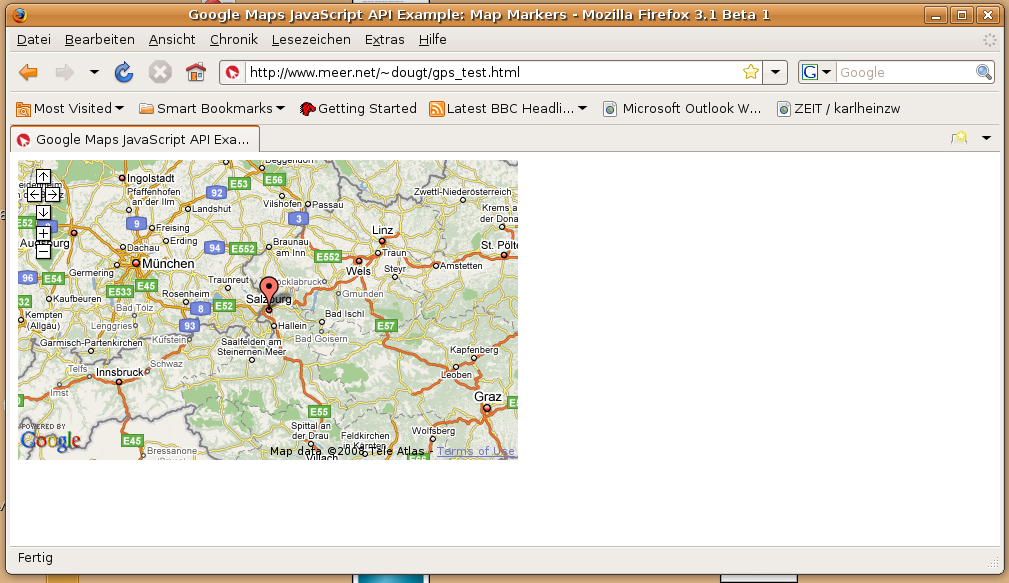The height and width of the screenshot is (583, 1009).
Task: Click the site identity icon in address bar
Action: coord(233,72)
